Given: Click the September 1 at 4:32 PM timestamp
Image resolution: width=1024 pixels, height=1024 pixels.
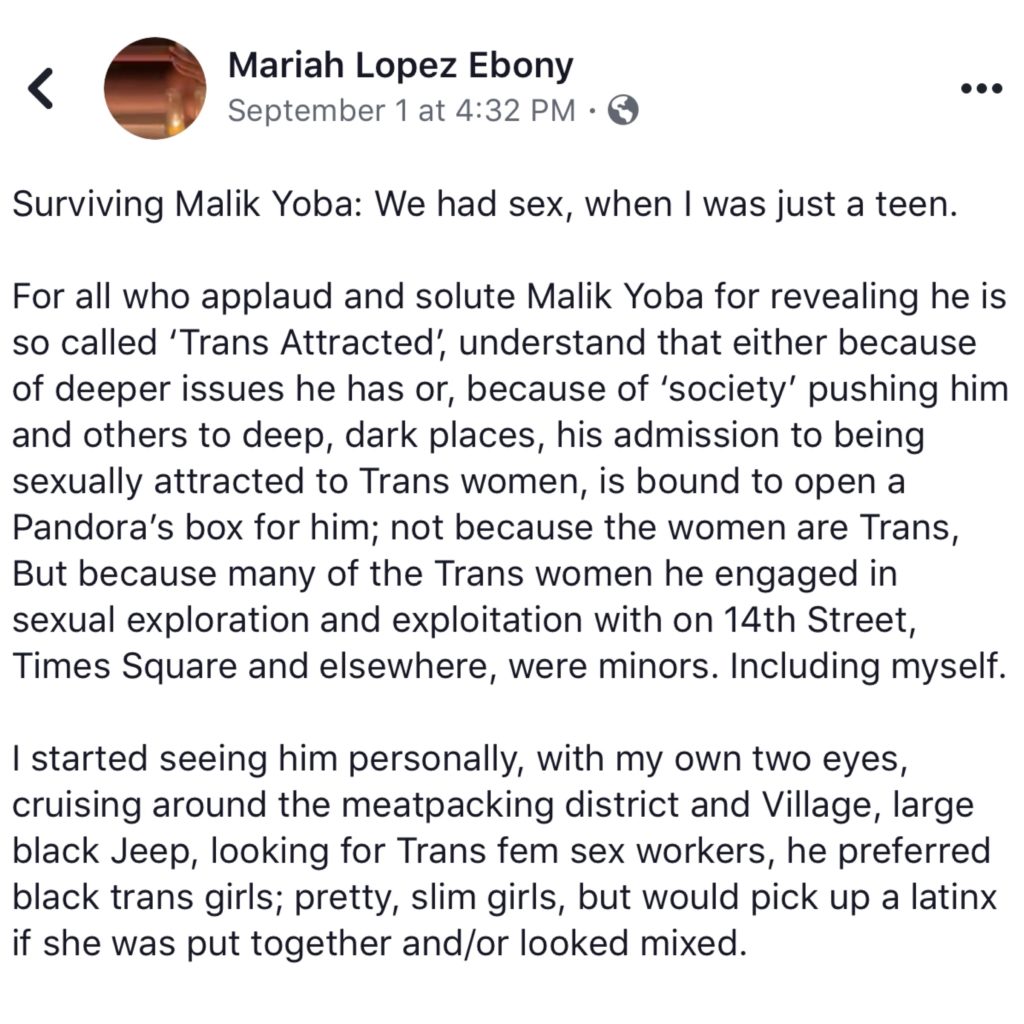Looking at the screenshot, I should pyautogui.click(x=401, y=111).
